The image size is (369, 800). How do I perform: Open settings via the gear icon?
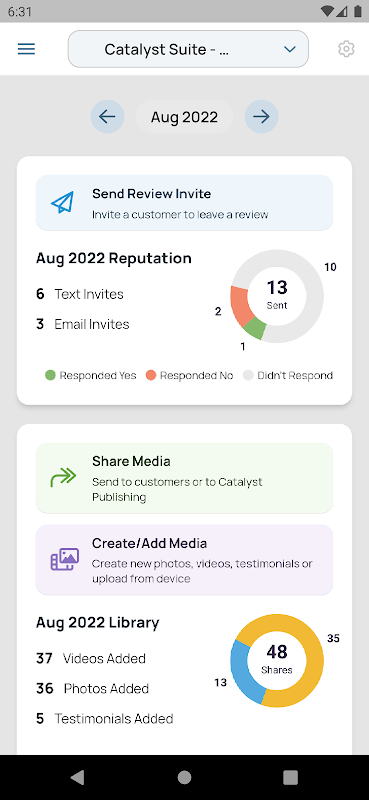(346, 49)
